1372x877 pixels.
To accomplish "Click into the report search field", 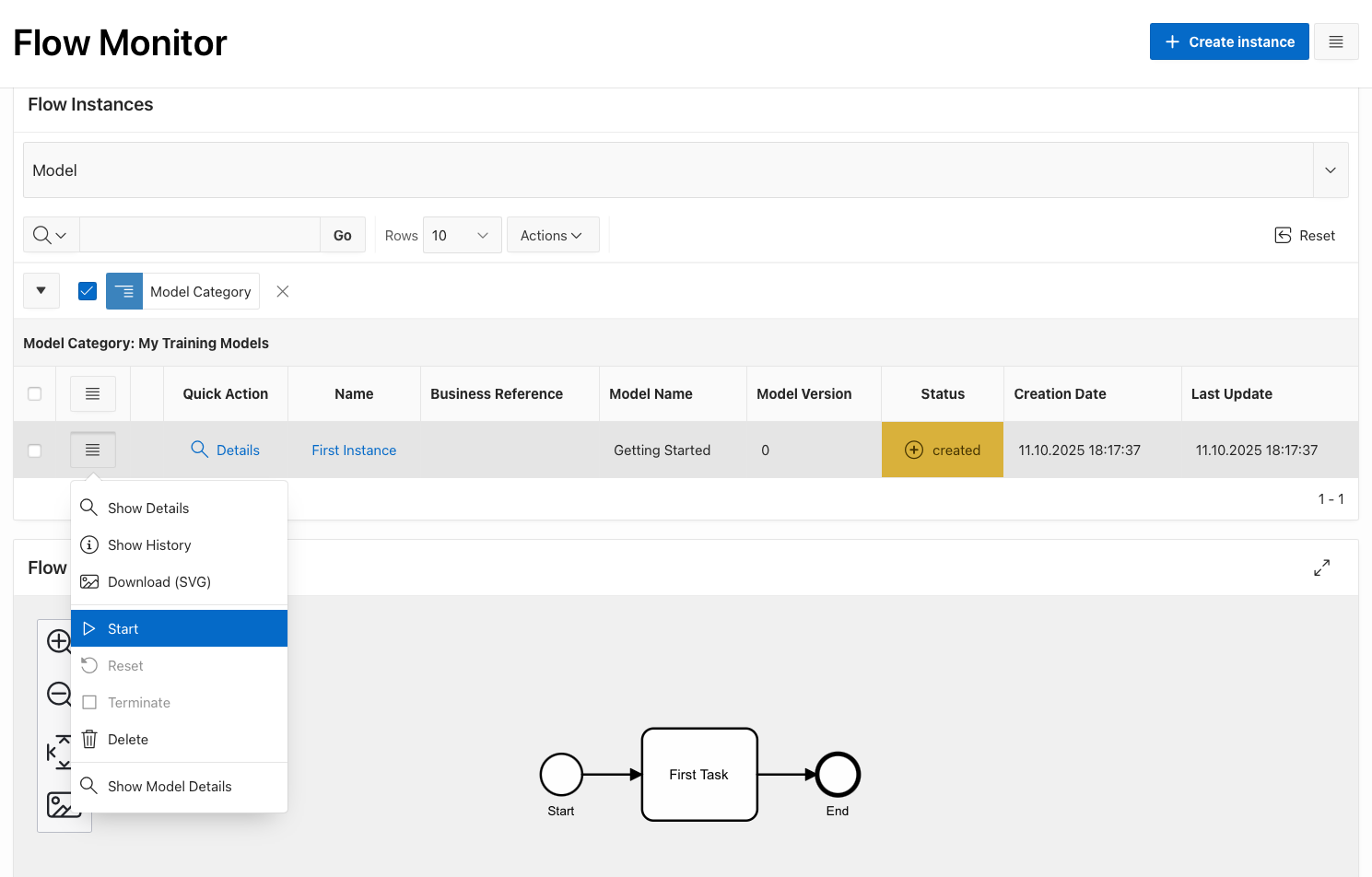I will tap(199, 235).
